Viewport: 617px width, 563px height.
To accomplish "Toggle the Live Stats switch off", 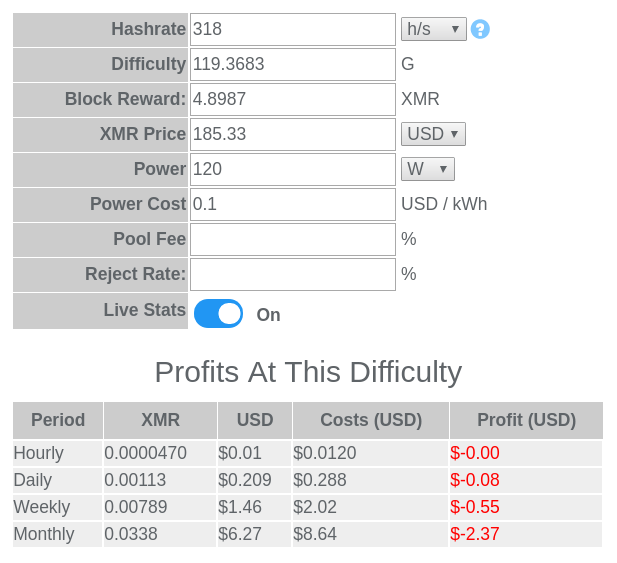I will click(218, 314).
